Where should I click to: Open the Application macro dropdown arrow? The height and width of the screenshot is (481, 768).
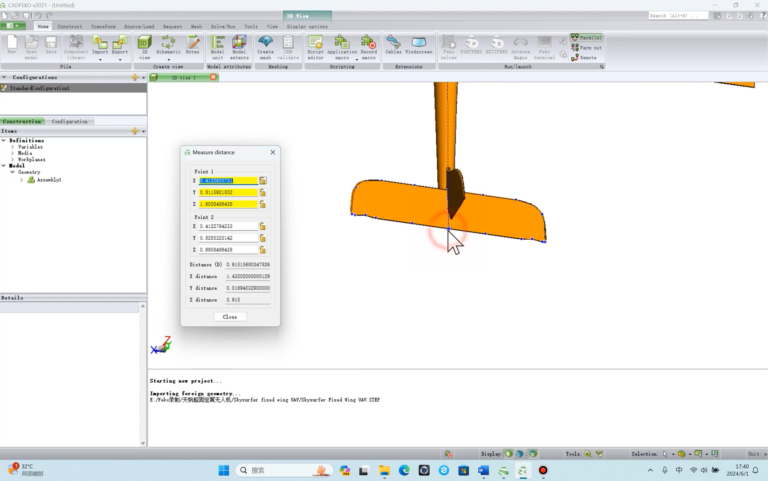coord(357,59)
